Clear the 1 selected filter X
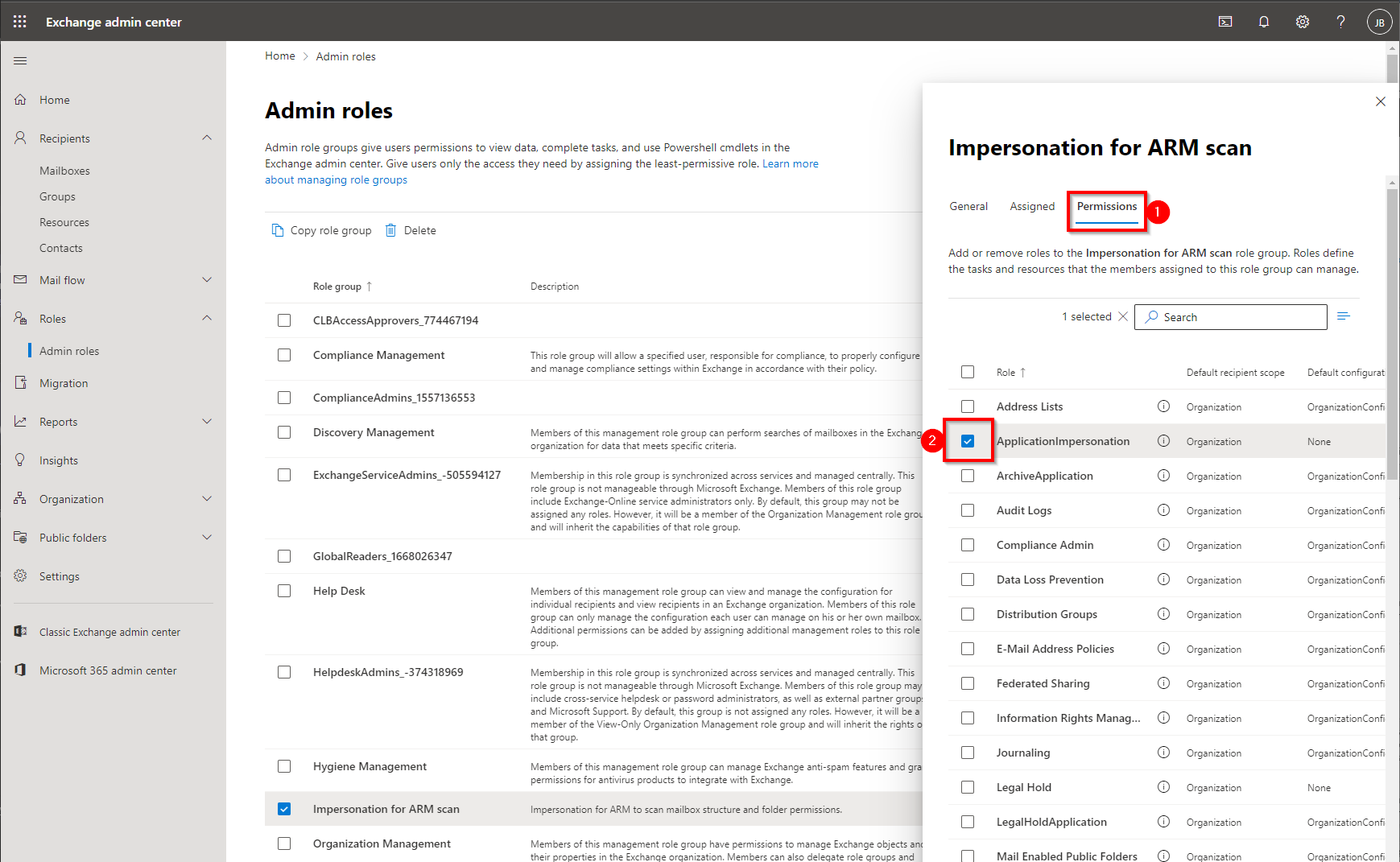 pos(1123,316)
